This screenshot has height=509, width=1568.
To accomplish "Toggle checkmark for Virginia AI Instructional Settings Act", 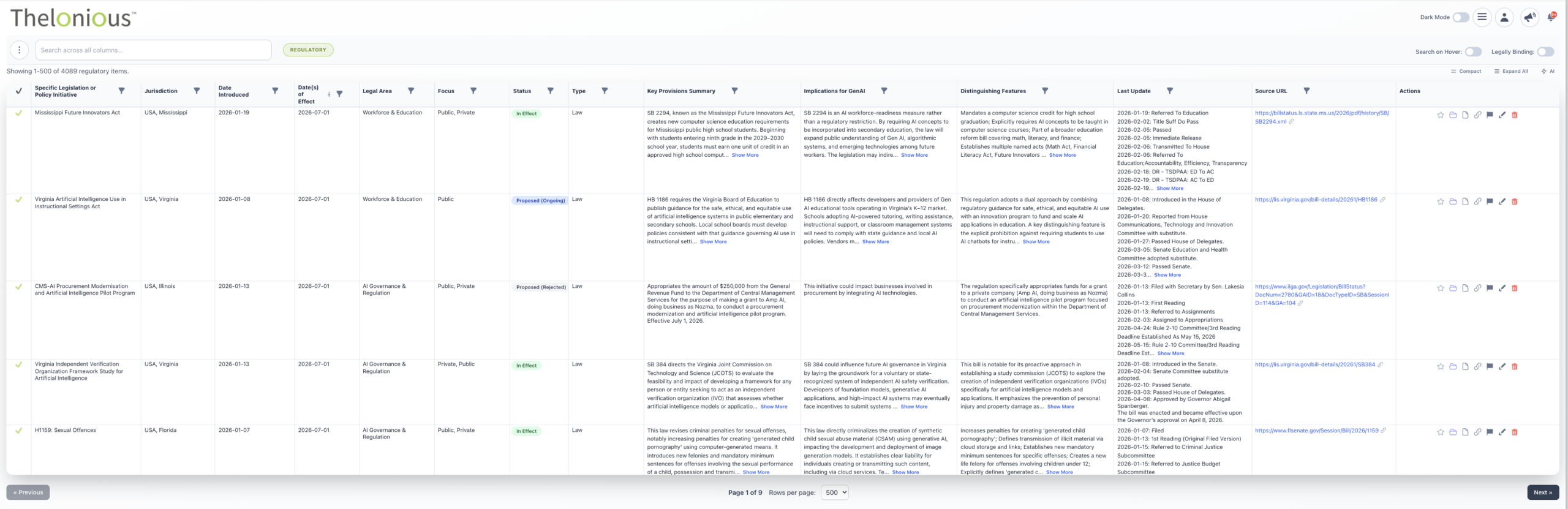I will pos(19,200).
